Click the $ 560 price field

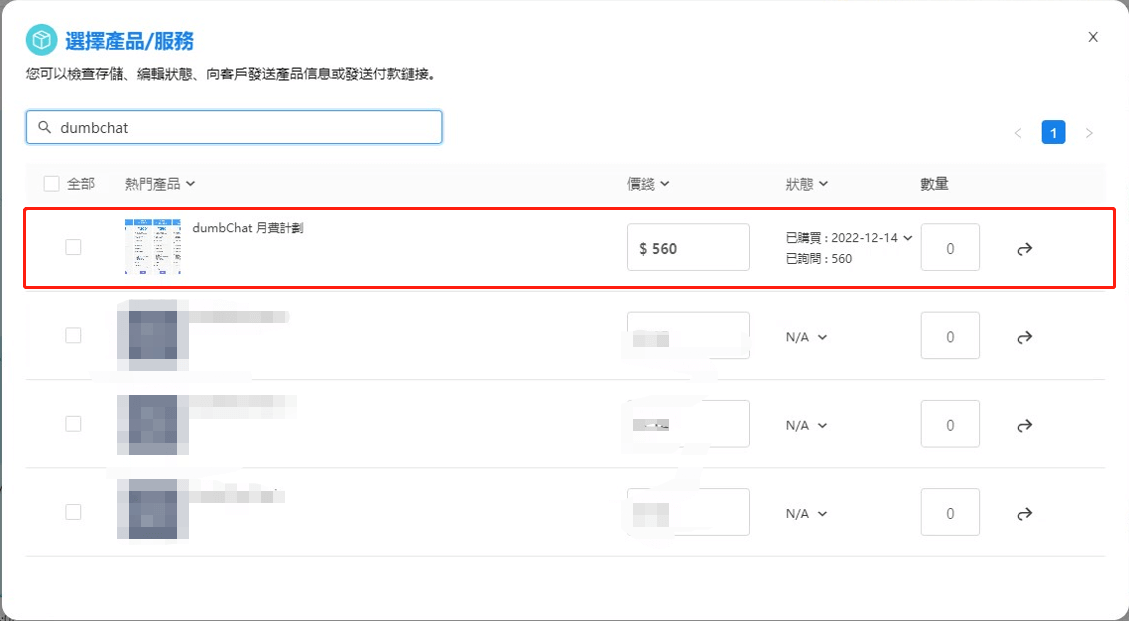click(688, 247)
